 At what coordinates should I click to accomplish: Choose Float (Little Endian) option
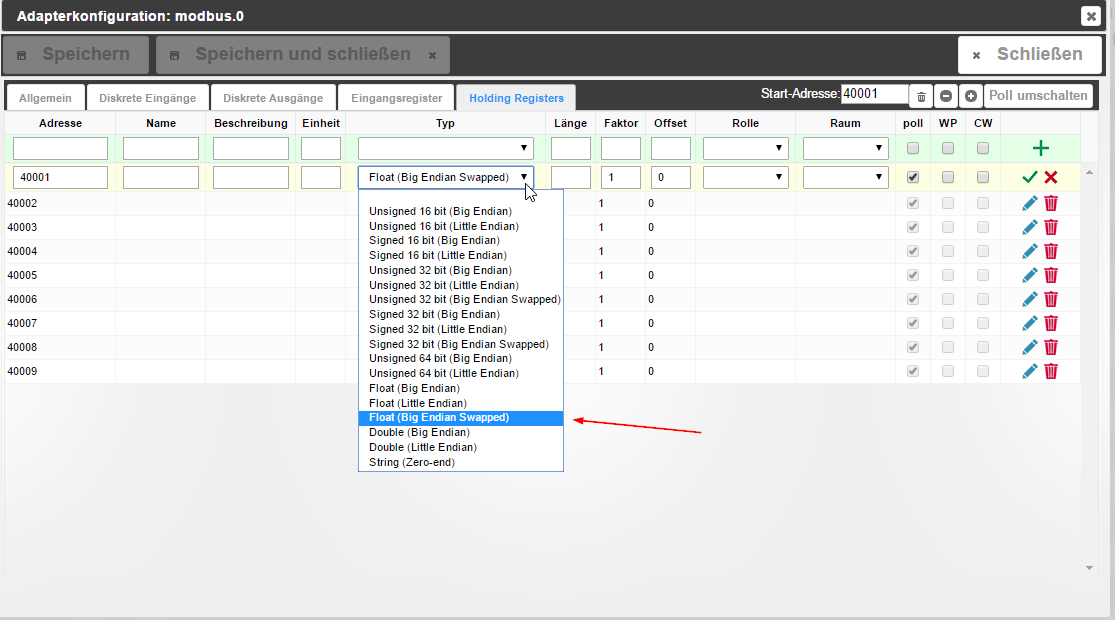click(x=461, y=403)
